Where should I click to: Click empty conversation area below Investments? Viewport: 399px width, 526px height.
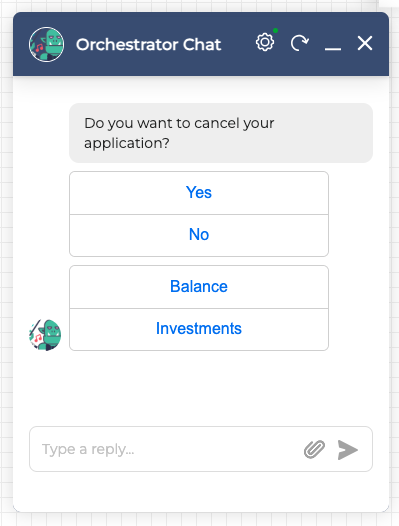tap(201, 387)
